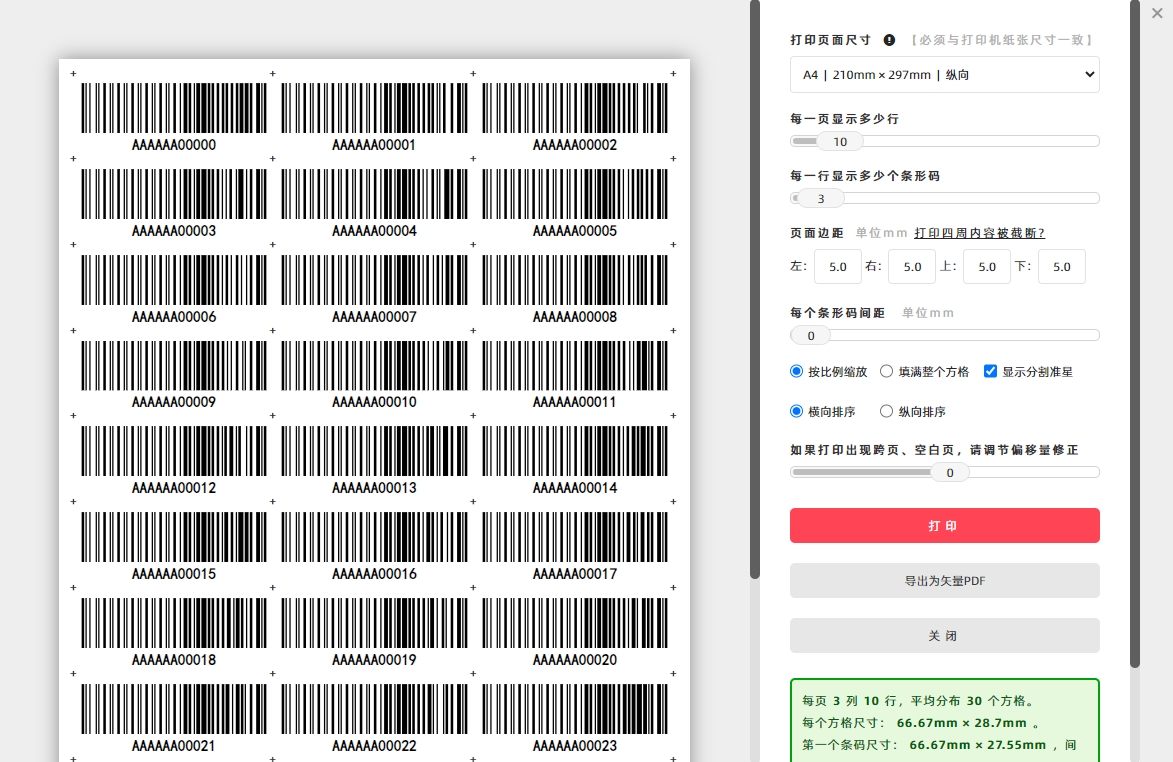Click the offset correction slider handle
Image resolution: width=1173 pixels, height=762 pixels.
(950, 473)
